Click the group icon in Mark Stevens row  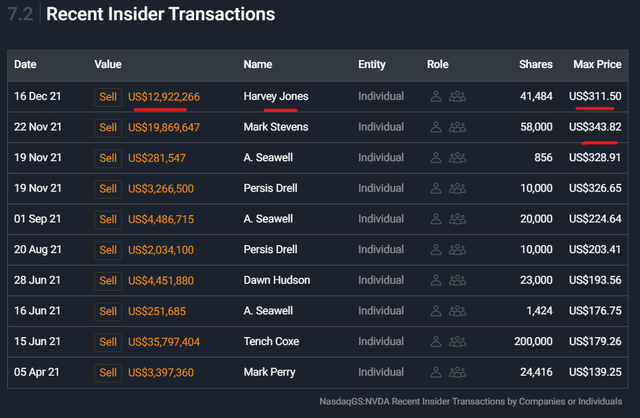click(x=458, y=128)
